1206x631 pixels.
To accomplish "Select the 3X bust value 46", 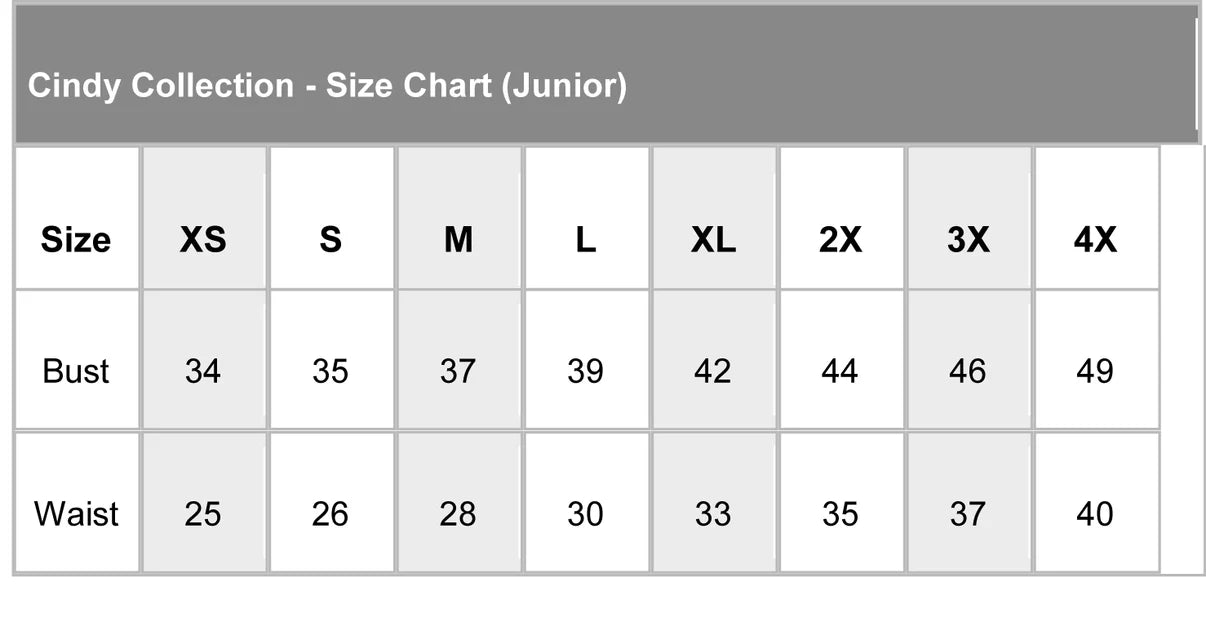I will 968,371.
